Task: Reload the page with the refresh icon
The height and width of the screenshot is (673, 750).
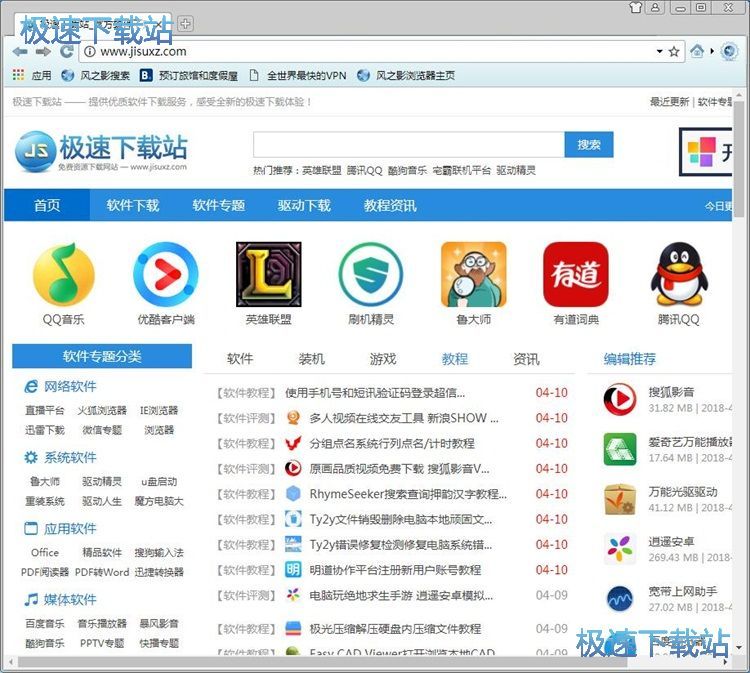Action: 66,52
